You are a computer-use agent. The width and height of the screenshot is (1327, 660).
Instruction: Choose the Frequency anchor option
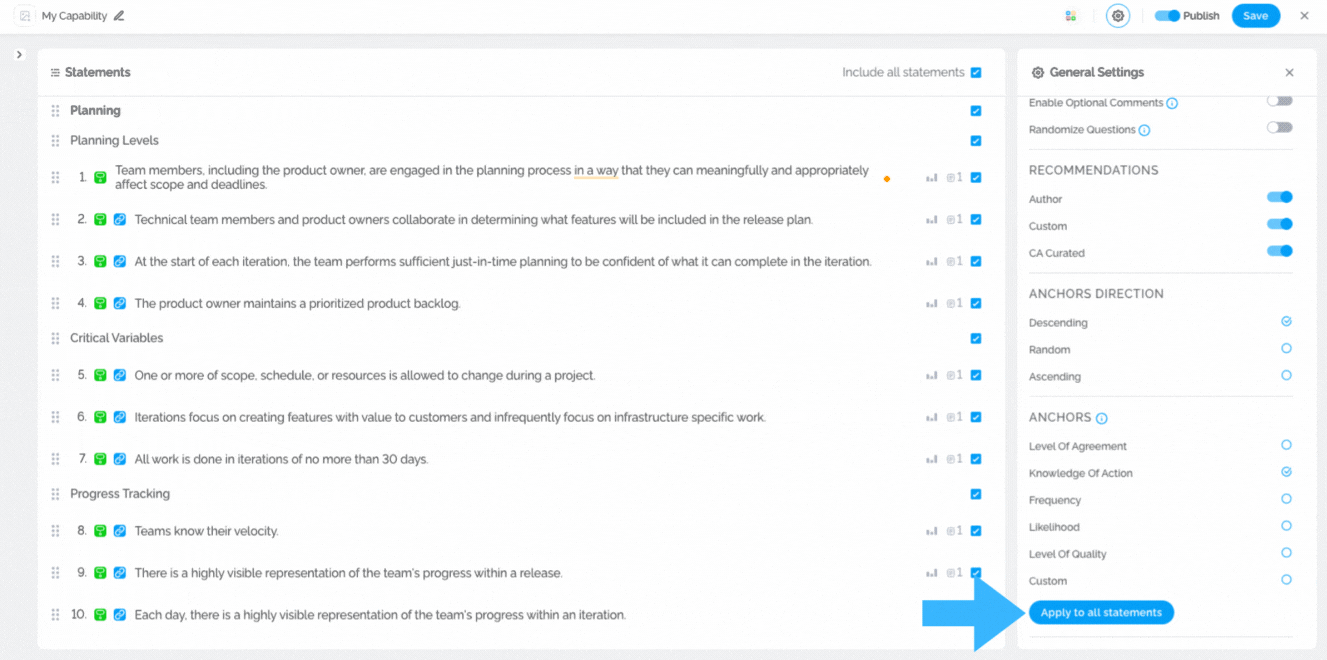click(x=1286, y=499)
